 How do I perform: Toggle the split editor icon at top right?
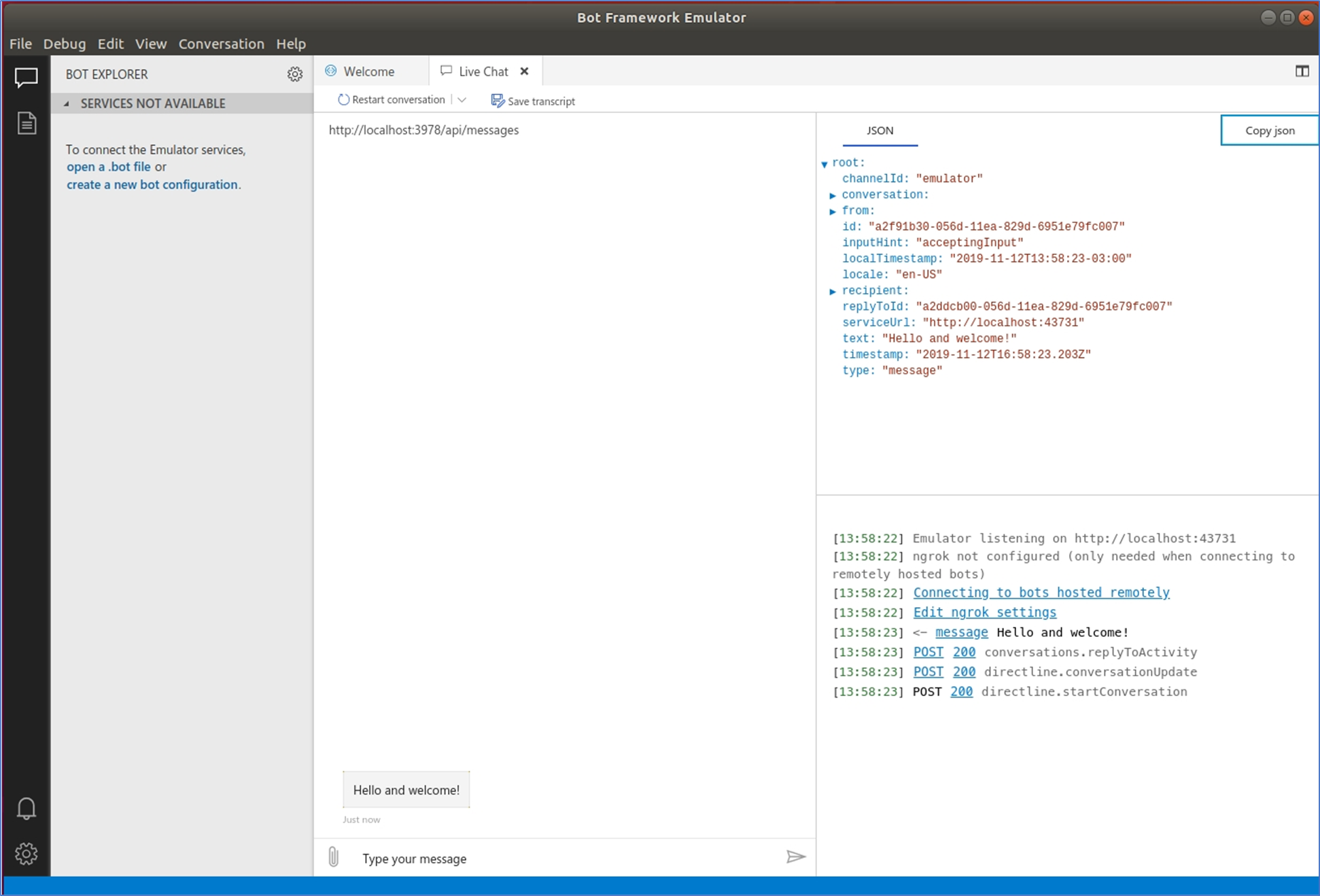[1302, 71]
